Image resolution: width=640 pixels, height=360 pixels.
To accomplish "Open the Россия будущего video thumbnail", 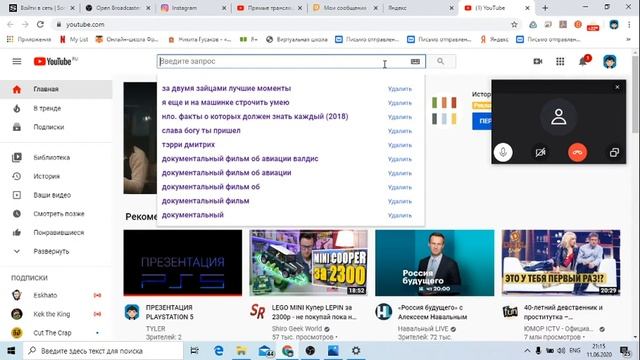I will [435, 263].
